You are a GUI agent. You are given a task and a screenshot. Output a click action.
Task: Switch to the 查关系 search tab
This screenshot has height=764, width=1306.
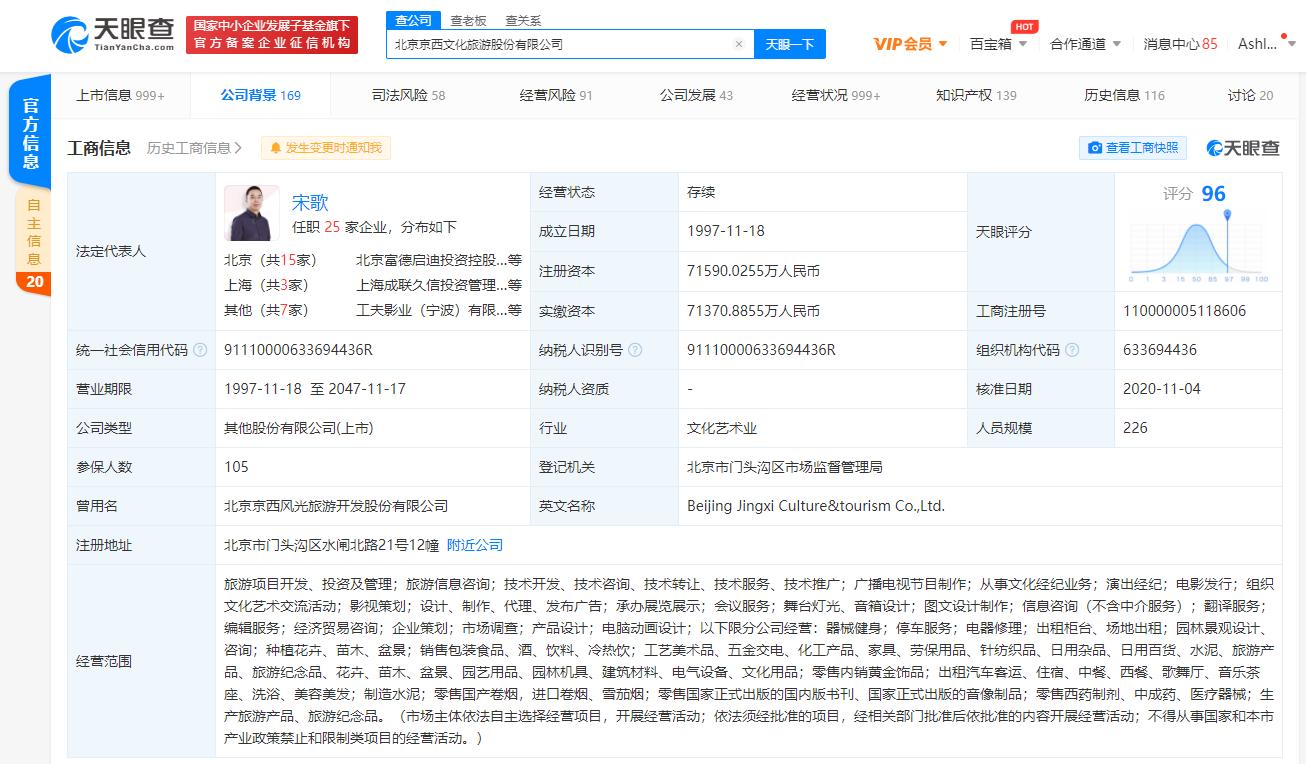[523, 20]
